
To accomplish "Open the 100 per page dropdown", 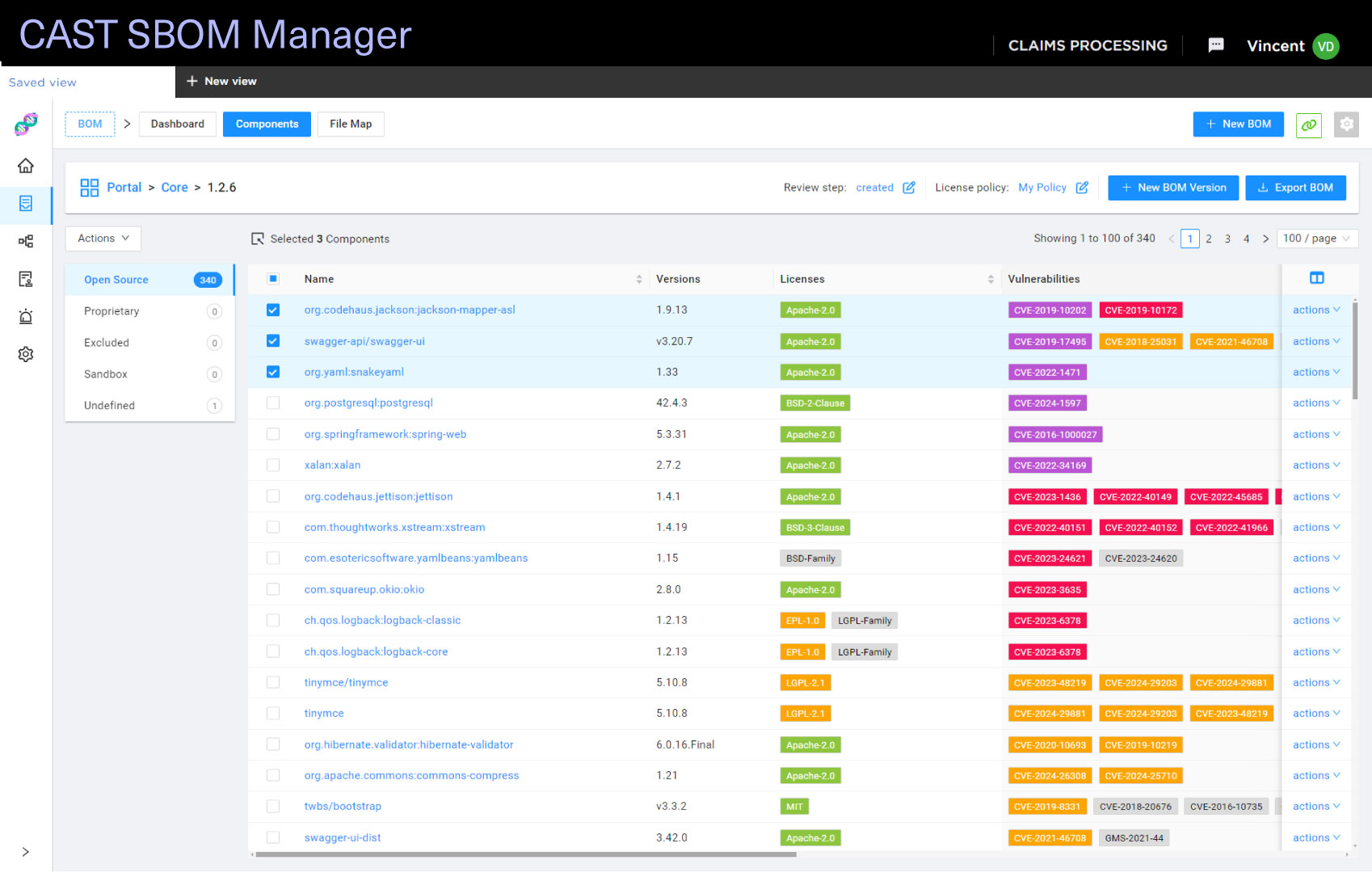I will tap(1317, 238).
